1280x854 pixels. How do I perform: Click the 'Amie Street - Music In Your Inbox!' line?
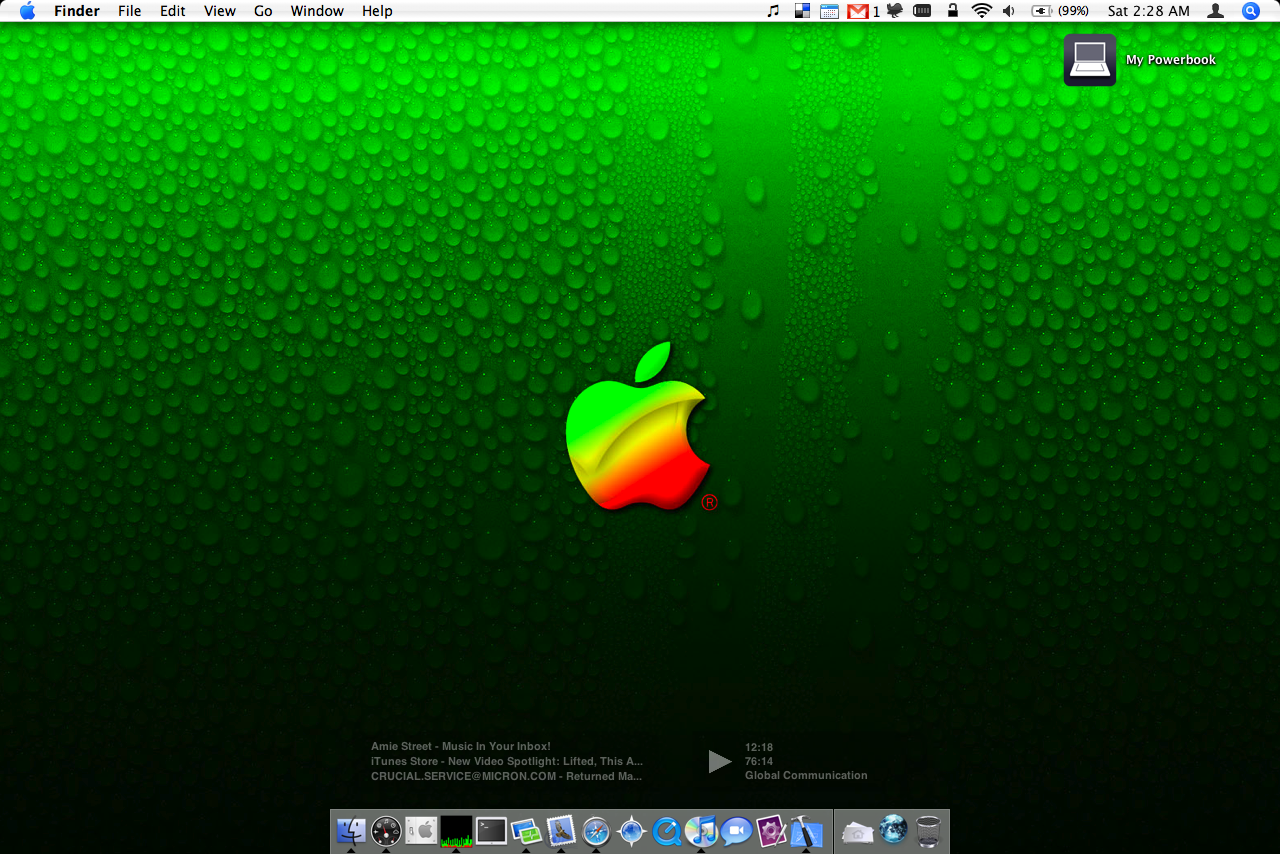pos(461,746)
